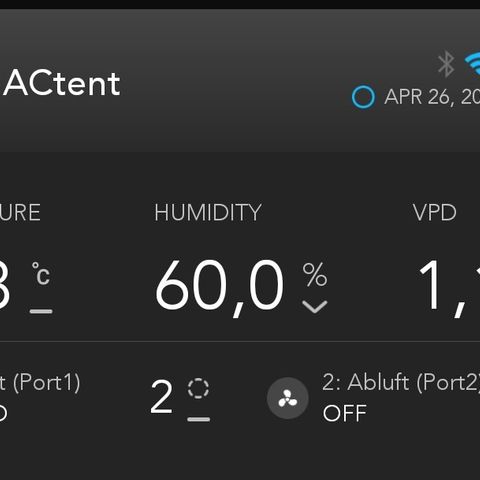
Task: Click the dash indicator under °C
Action: tap(41, 311)
